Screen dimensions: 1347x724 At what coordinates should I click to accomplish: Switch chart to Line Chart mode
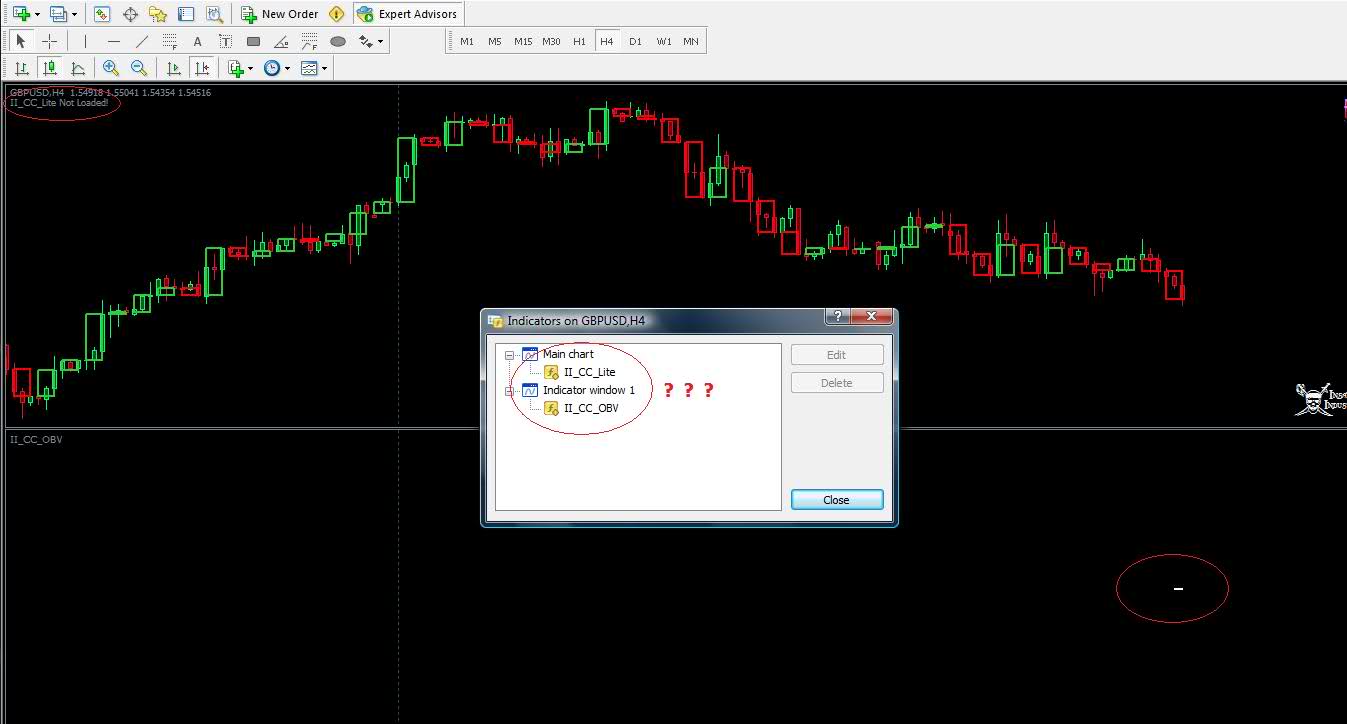[x=77, y=68]
